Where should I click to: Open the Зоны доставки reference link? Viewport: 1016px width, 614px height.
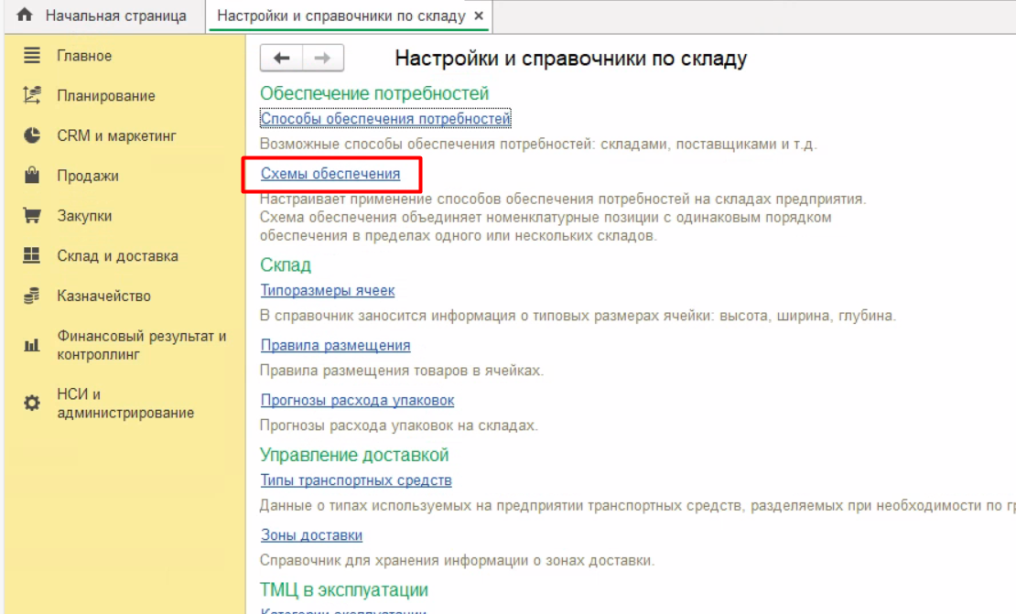point(311,535)
